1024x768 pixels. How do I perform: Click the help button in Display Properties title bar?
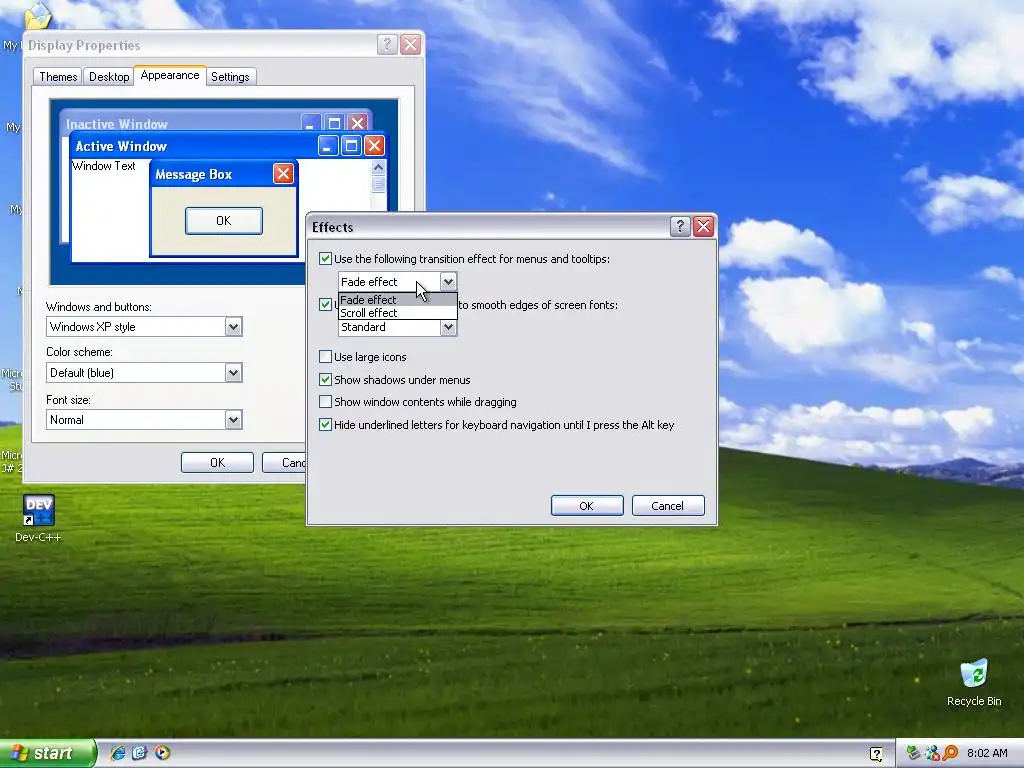click(387, 44)
